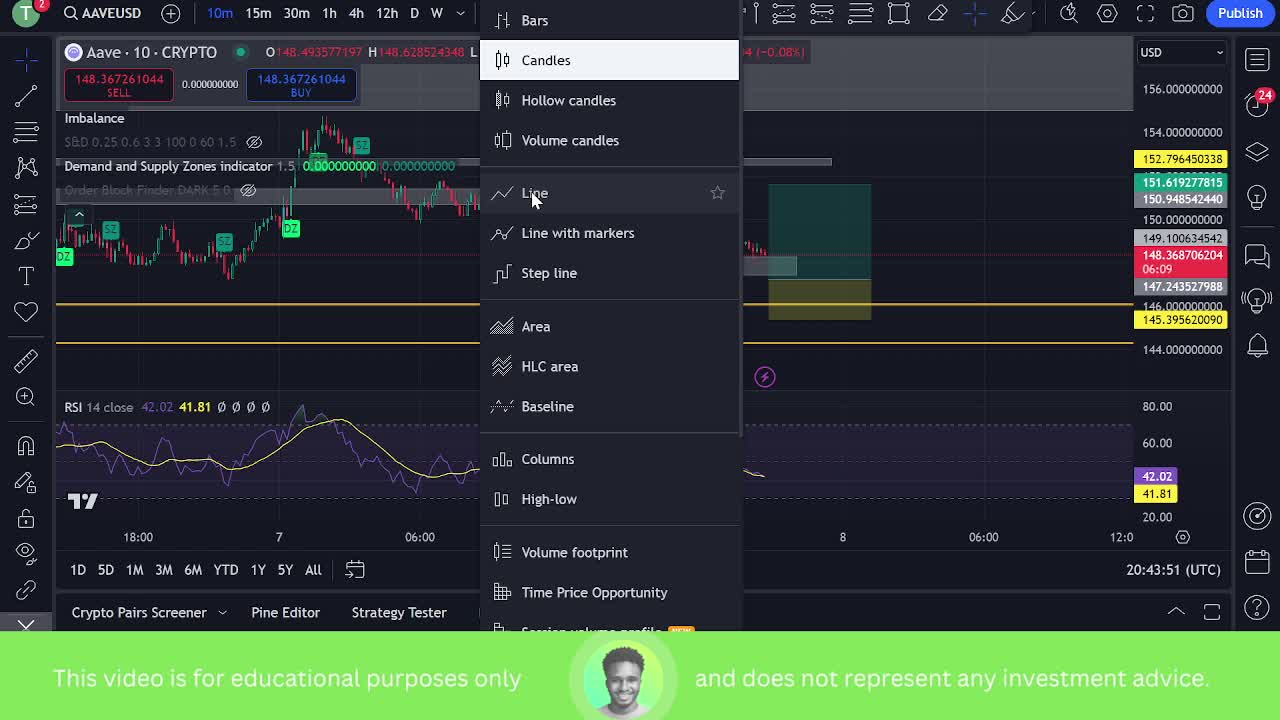Select the Bars chart type
1280x720 pixels.
pyautogui.click(x=609, y=20)
